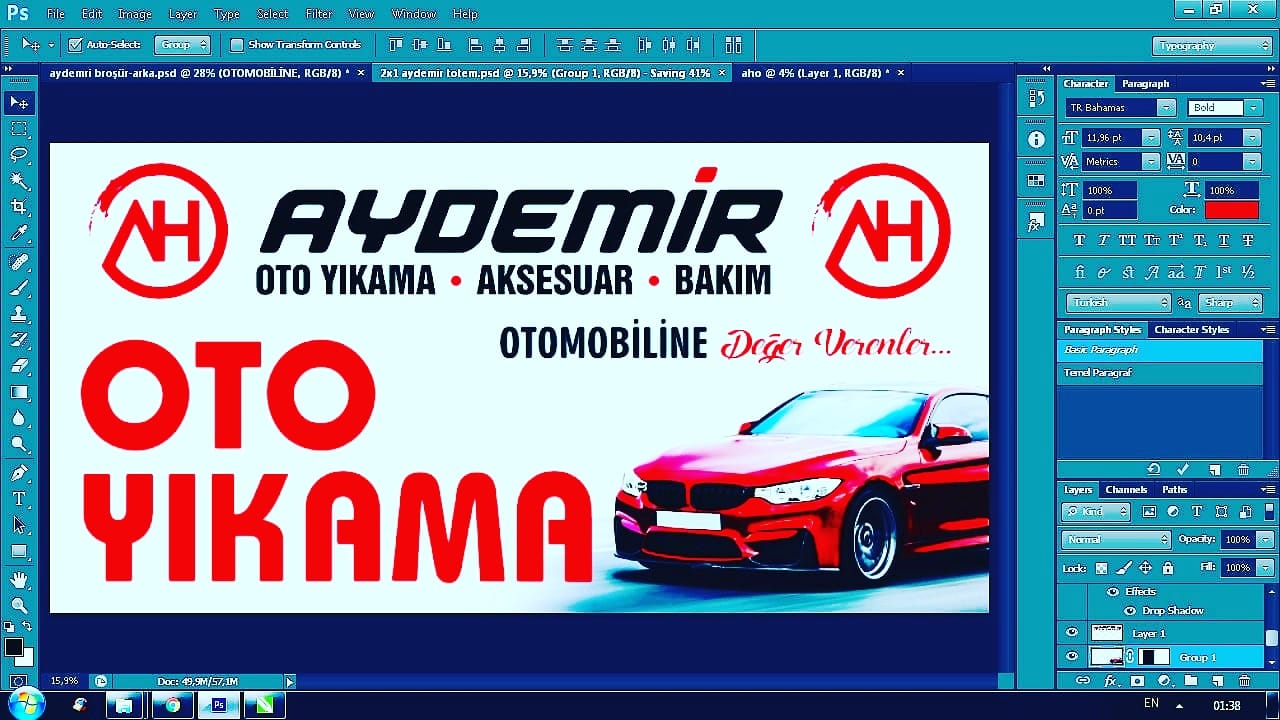Switch to the Channels tab
The width and height of the screenshot is (1280, 720).
pyautogui.click(x=1126, y=490)
